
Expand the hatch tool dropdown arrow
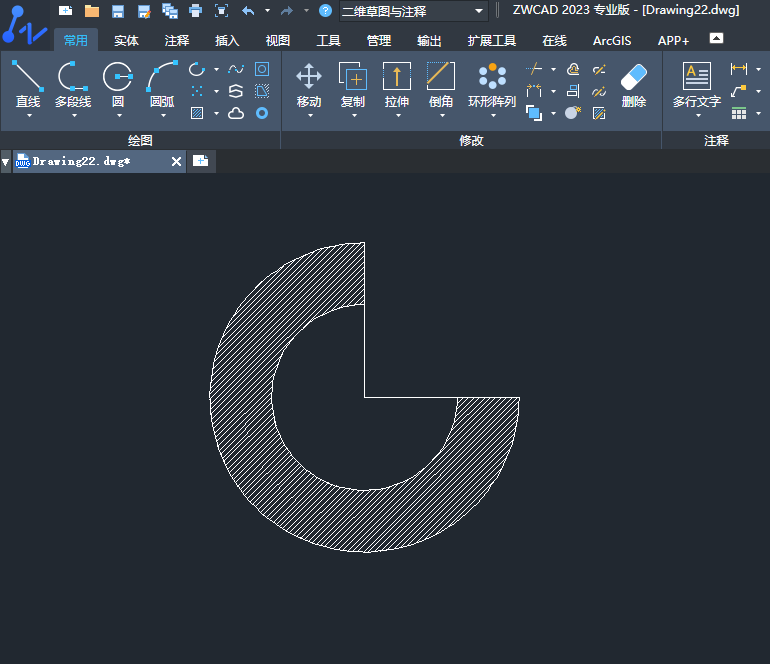click(x=216, y=113)
